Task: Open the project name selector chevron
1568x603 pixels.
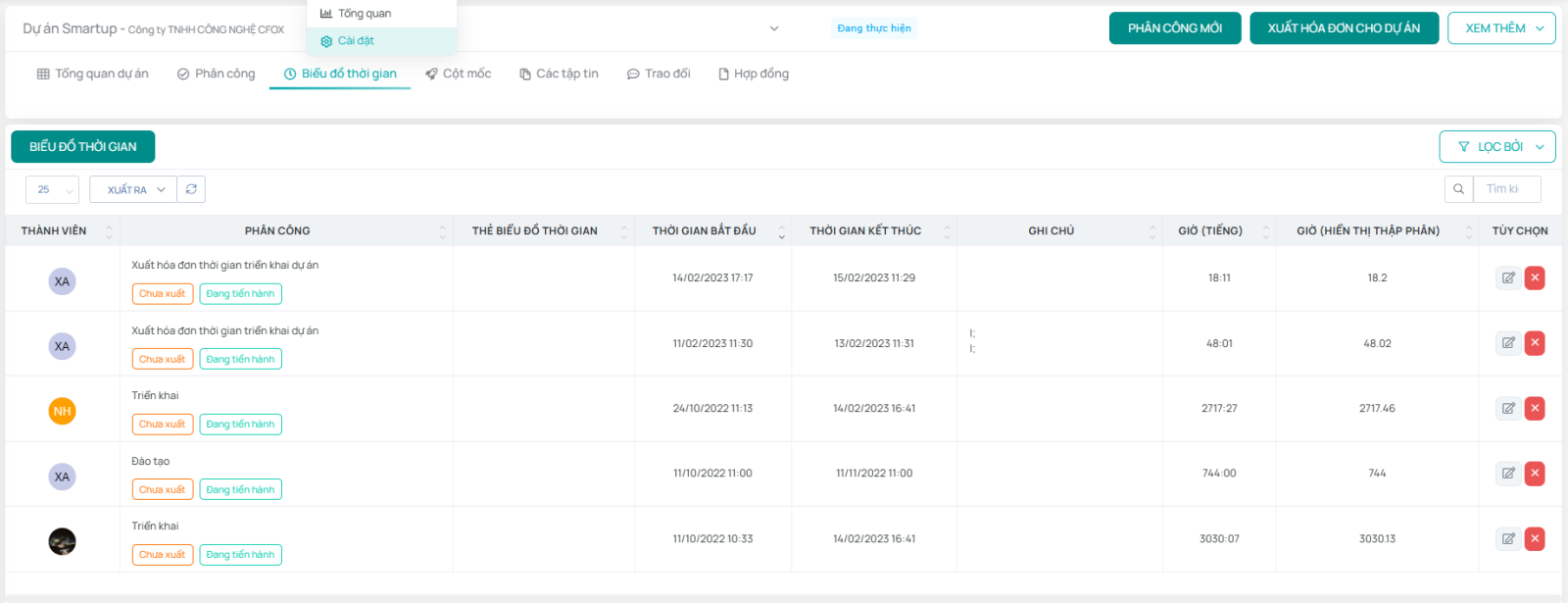Action: click(774, 28)
